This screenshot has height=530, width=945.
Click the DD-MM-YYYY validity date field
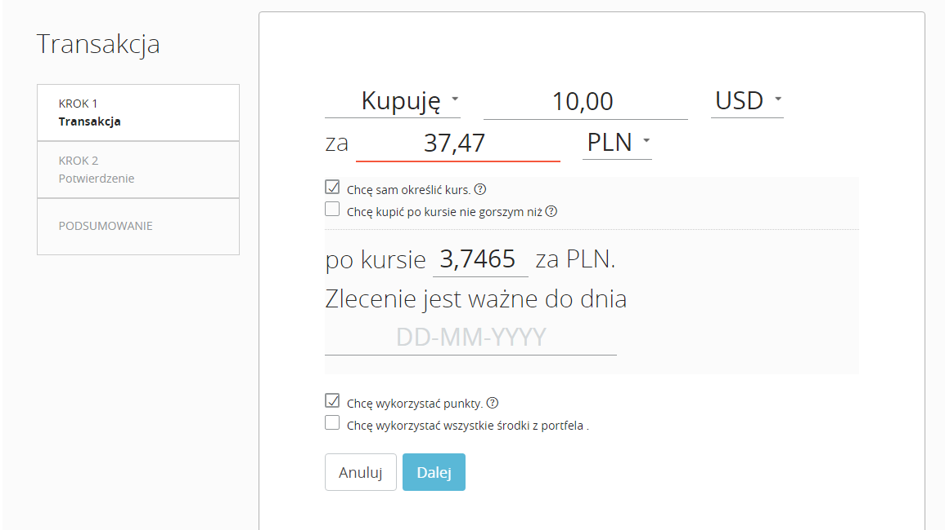471,338
